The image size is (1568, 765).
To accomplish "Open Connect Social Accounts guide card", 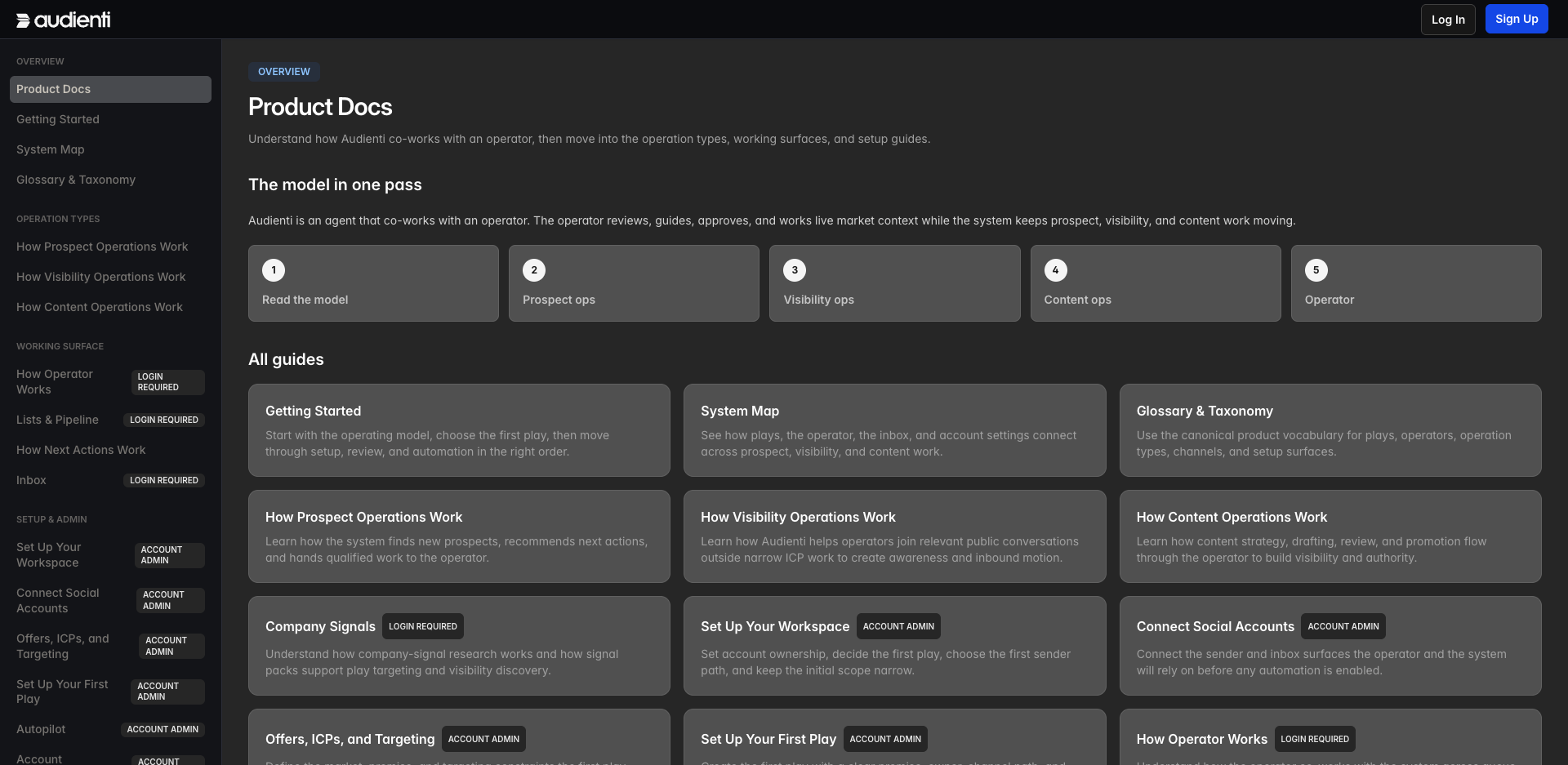I will (1330, 646).
